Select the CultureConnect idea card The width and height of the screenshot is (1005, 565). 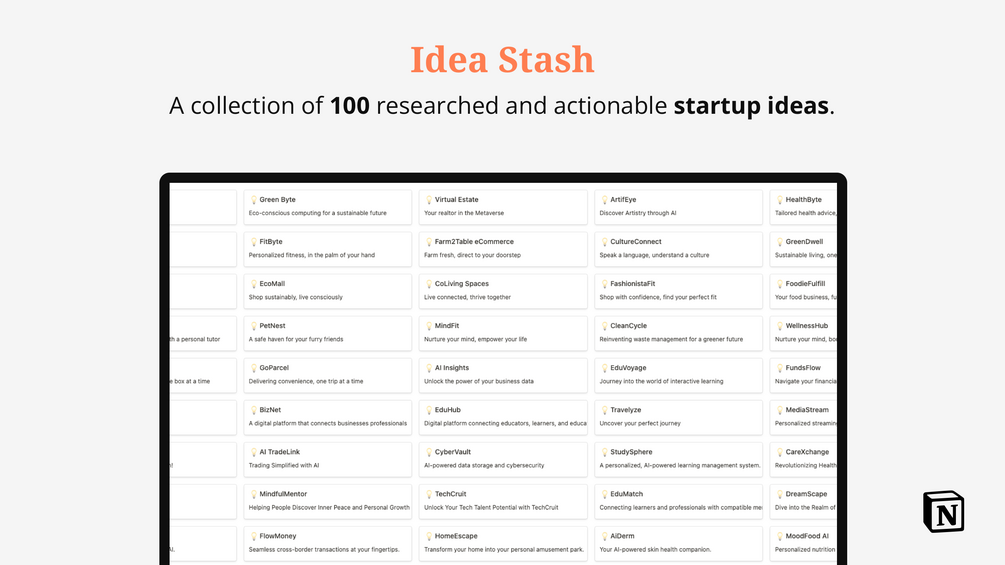pyautogui.click(x=678, y=249)
